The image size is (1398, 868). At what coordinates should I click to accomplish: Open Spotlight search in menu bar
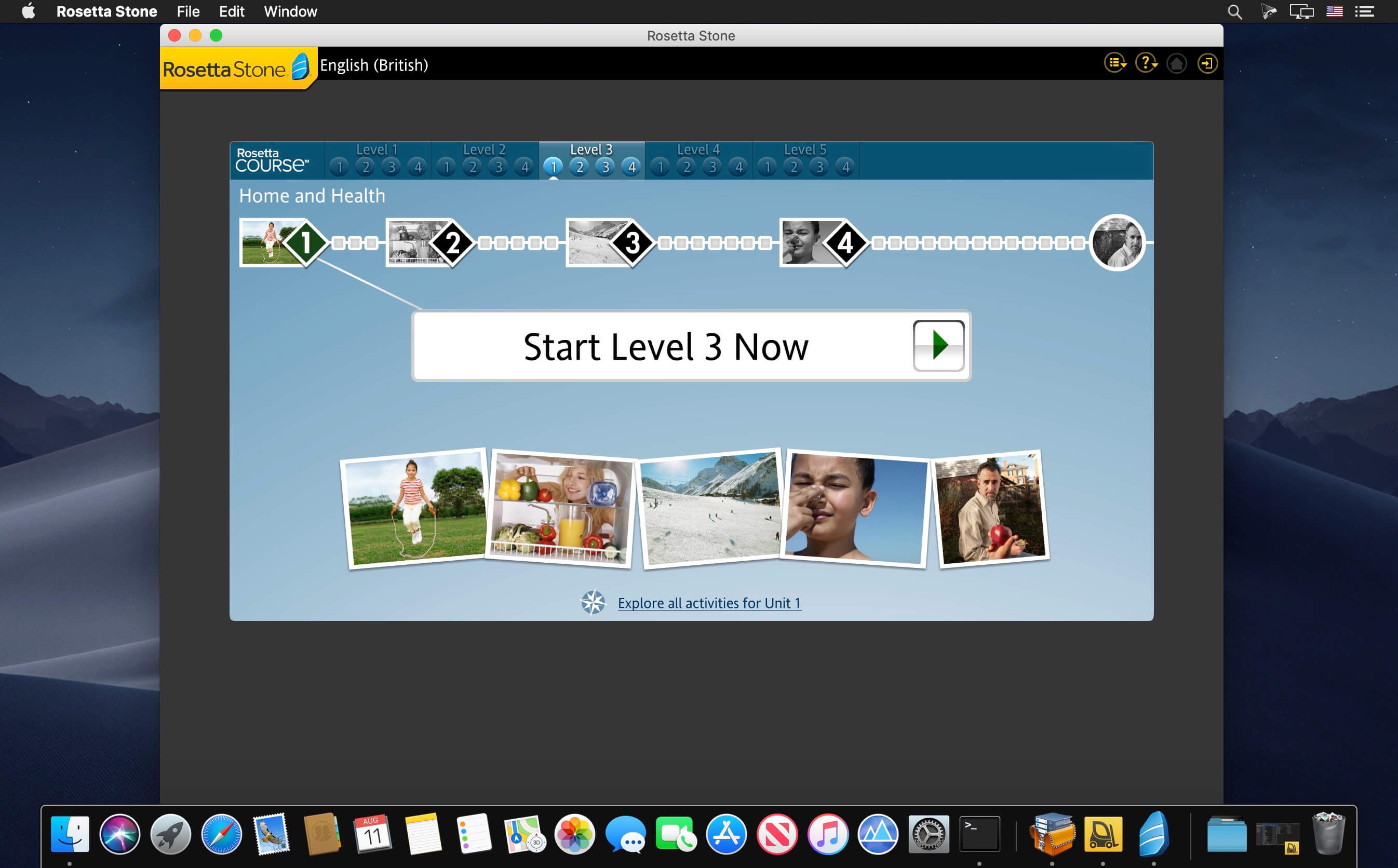[1235, 11]
